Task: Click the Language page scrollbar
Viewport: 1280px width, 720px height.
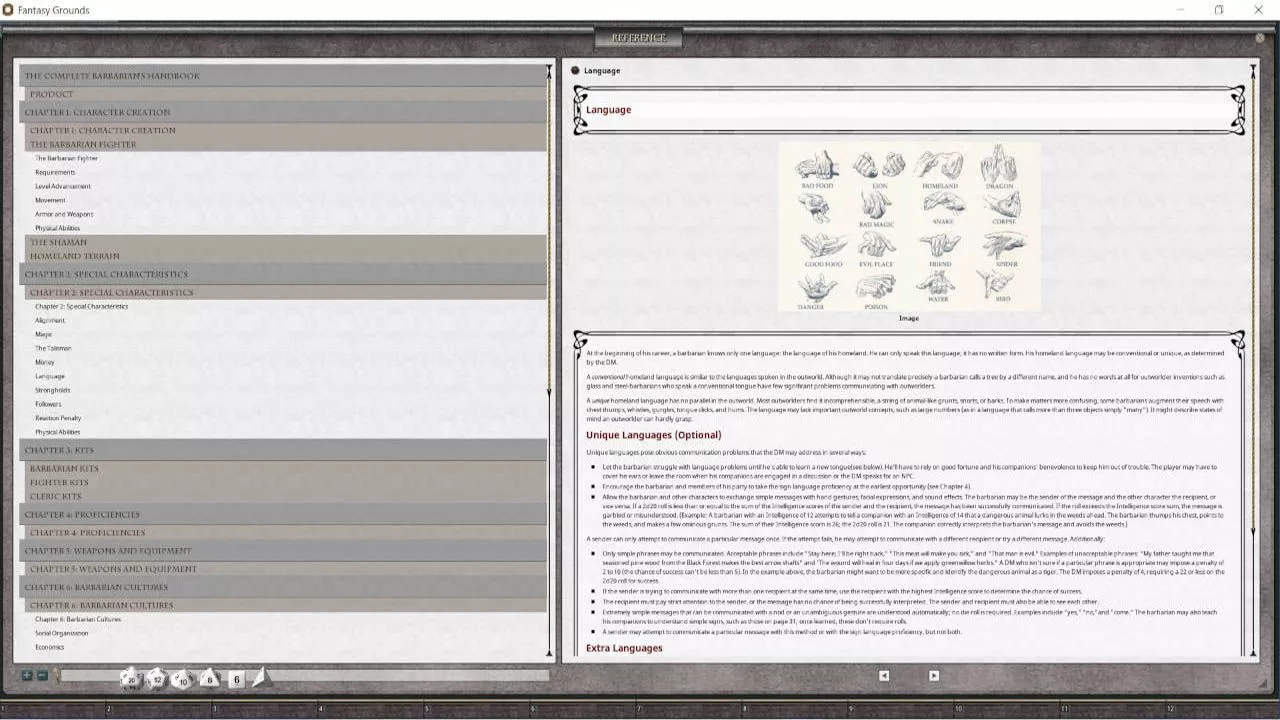Action: [1254, 360]
